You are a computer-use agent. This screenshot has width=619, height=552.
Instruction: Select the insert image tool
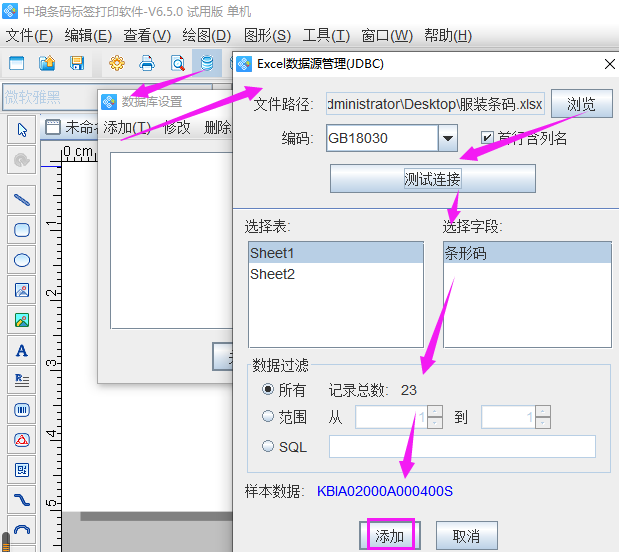[22, 290]
